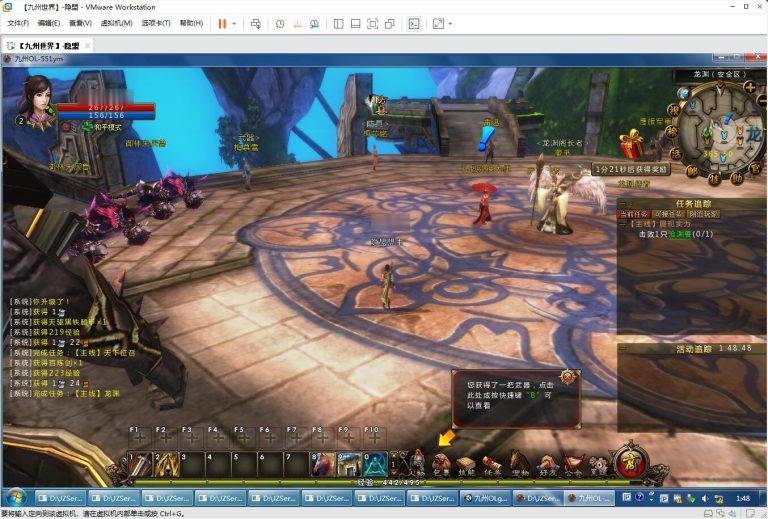This screenshot has height=519, width=768.
Task: Open the 宠物 pet horse icon
Action: tap(520, 464)
